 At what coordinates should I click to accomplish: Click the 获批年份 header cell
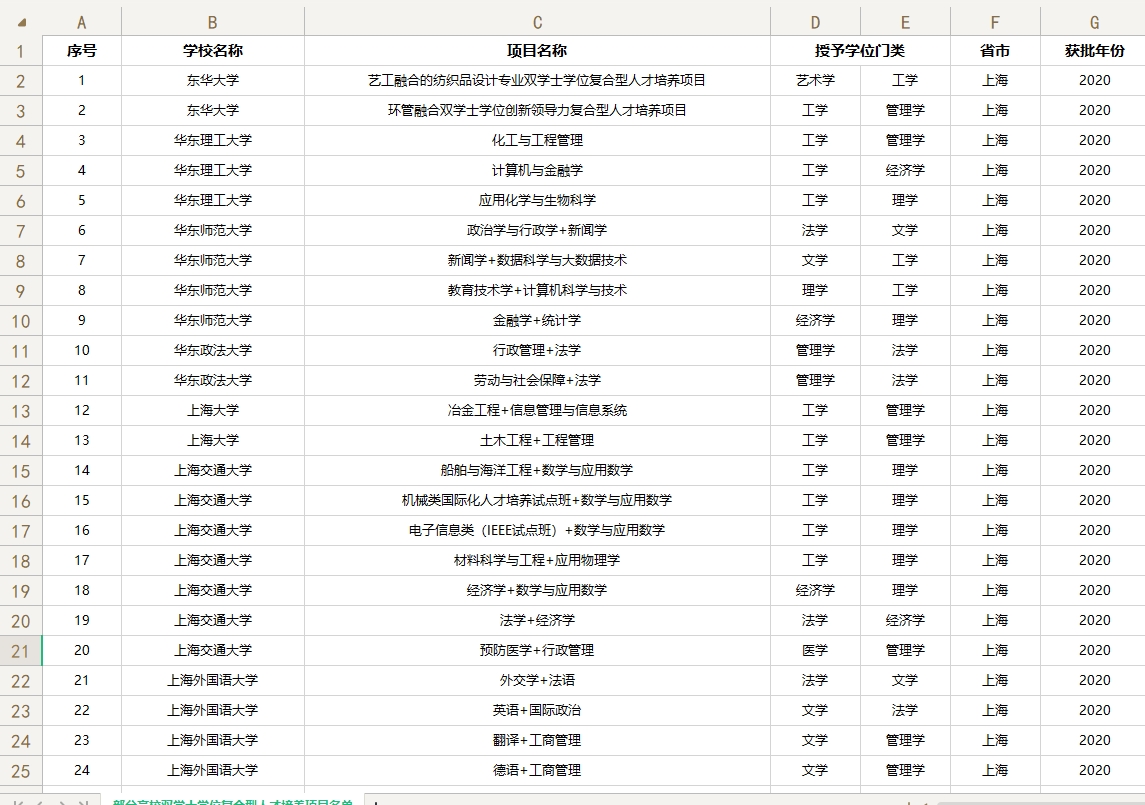(x=1093, y=50)
